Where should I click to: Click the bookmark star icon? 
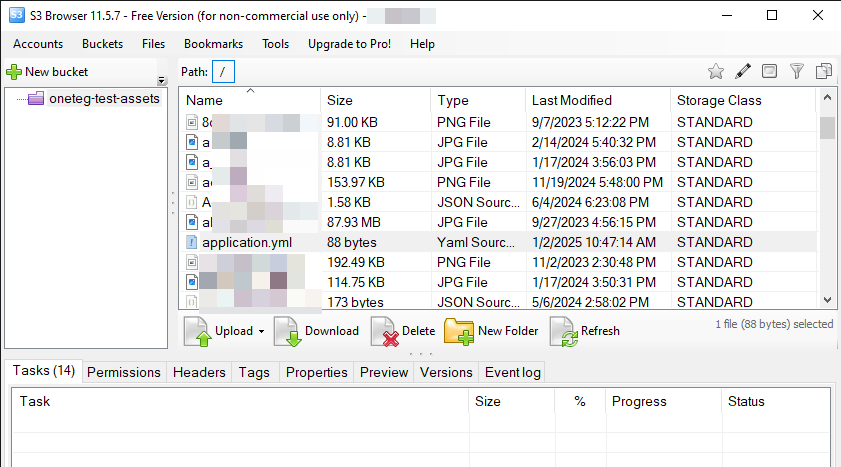click(x=716, y=71)
